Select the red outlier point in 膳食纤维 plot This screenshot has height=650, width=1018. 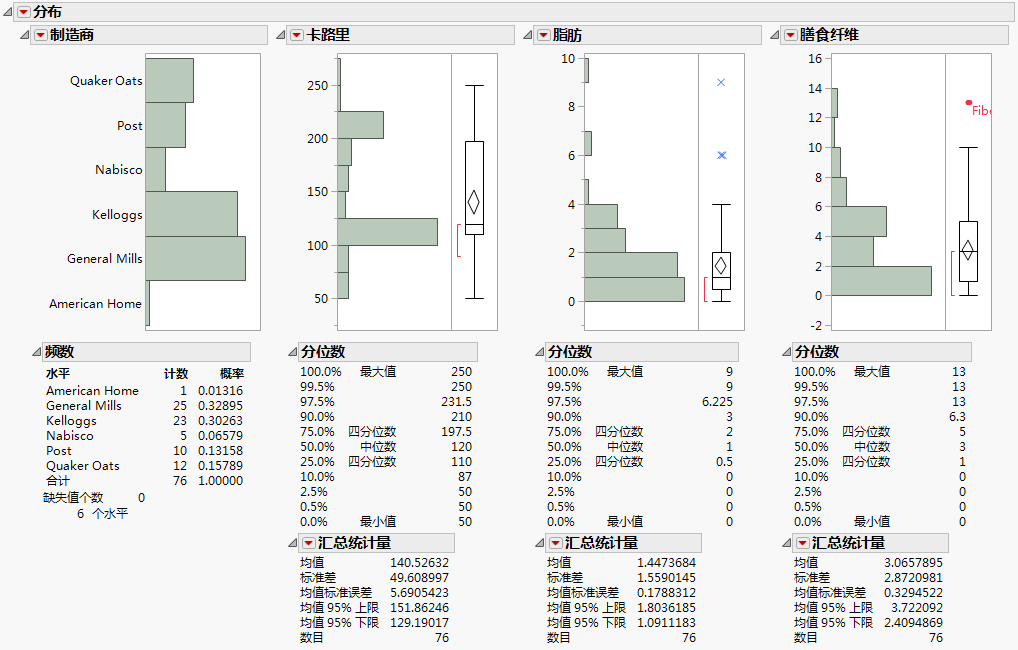point(969,103)
